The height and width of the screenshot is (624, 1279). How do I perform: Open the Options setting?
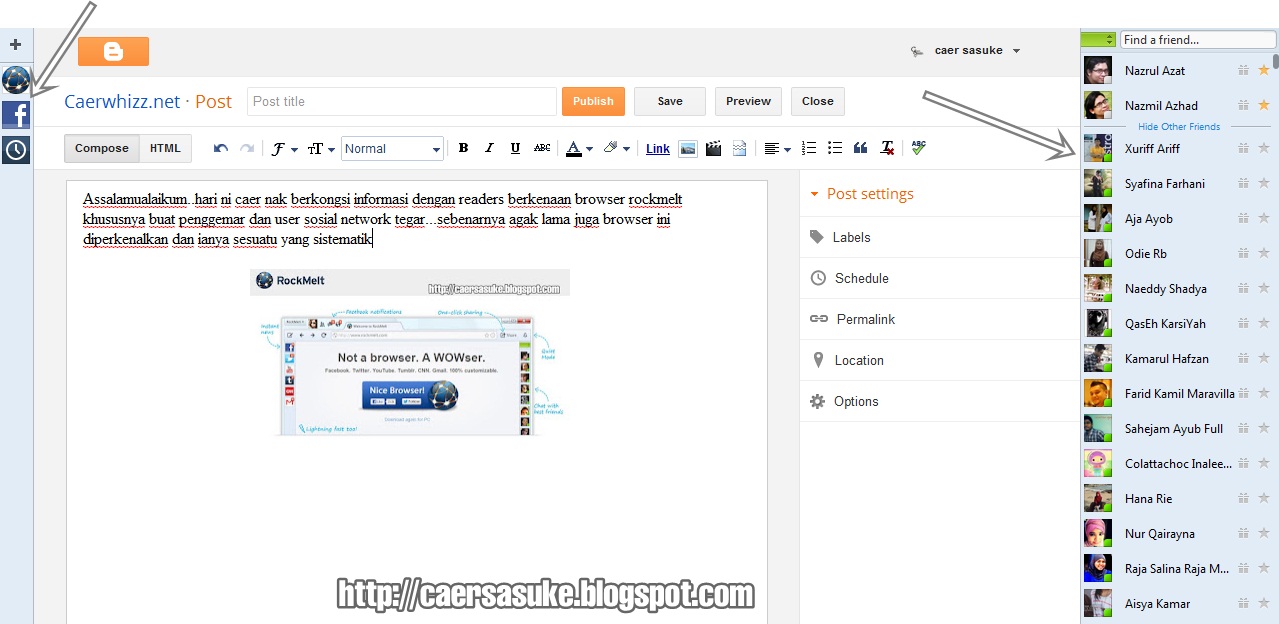939,401
